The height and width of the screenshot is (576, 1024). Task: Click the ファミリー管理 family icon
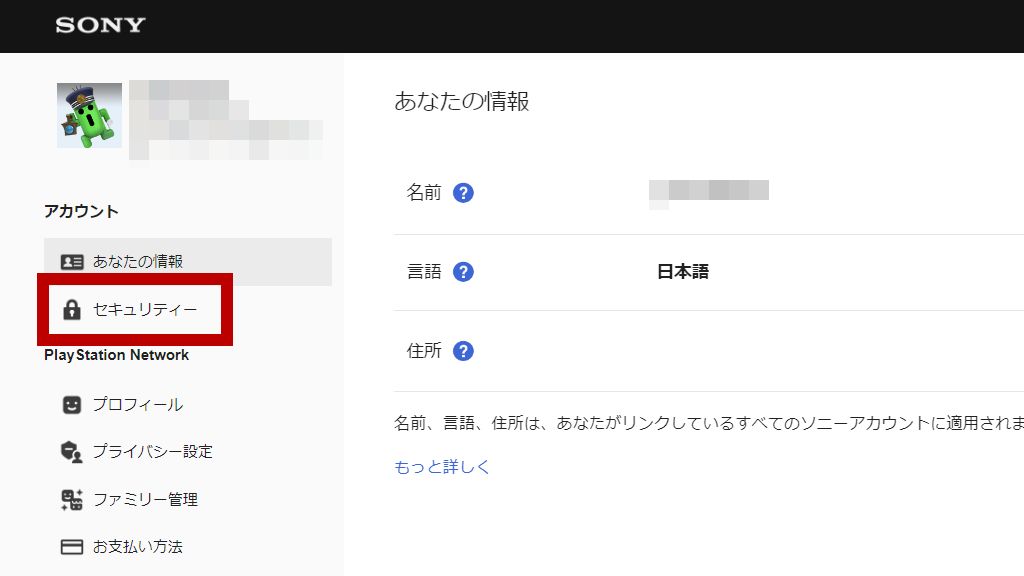(x=72, y=500)
